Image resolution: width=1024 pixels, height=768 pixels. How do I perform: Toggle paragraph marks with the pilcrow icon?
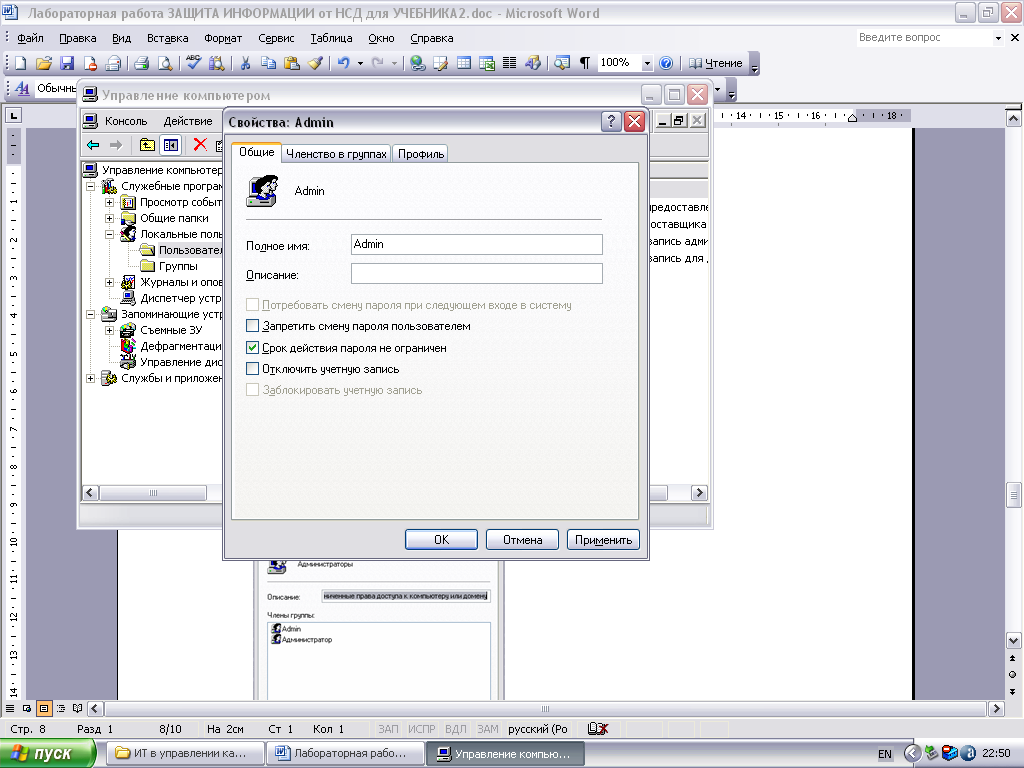(584, 63)
